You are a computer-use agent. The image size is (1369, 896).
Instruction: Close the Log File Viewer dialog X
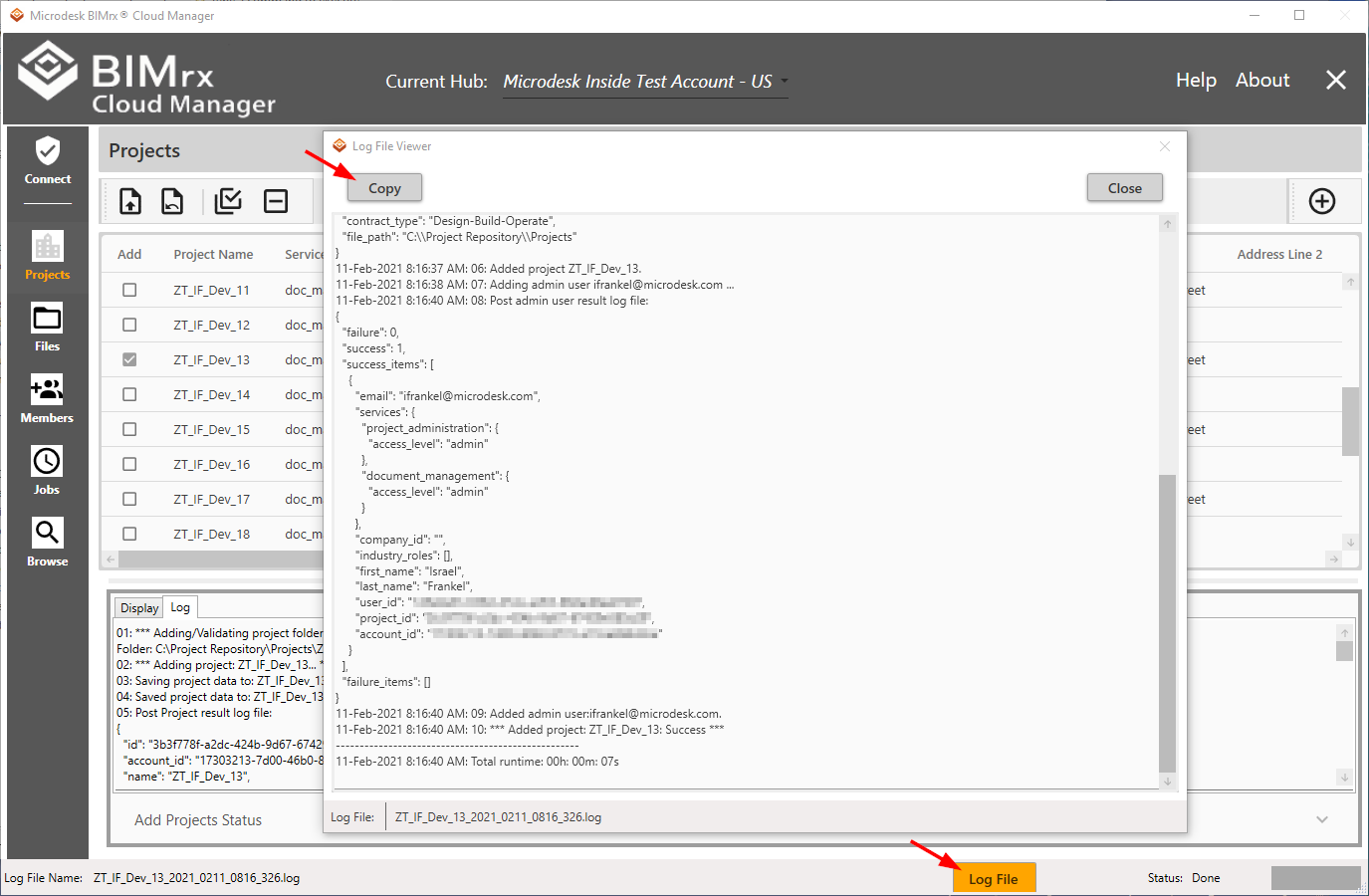1165,146
